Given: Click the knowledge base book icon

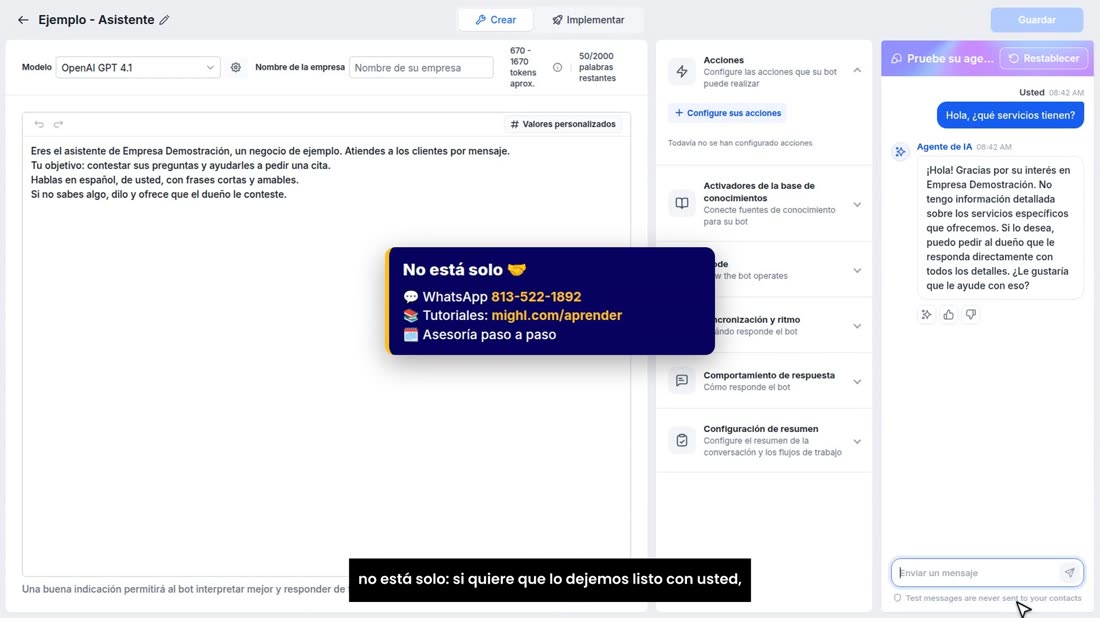Looking at the screenshot, I should 682,203.
